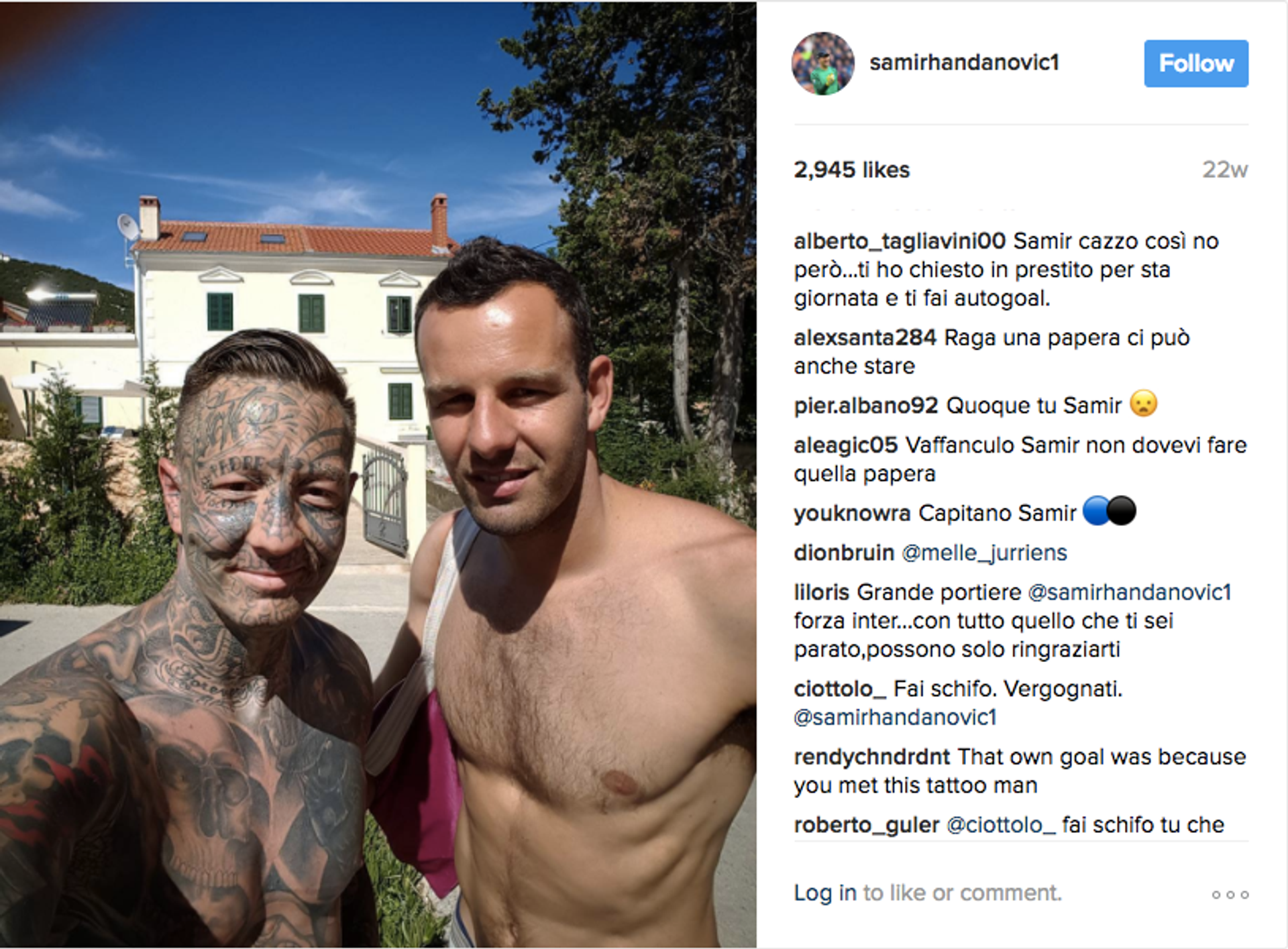Open dionbruin's profile
This screenshot has height=949, width=1288.
coord(844,553)
